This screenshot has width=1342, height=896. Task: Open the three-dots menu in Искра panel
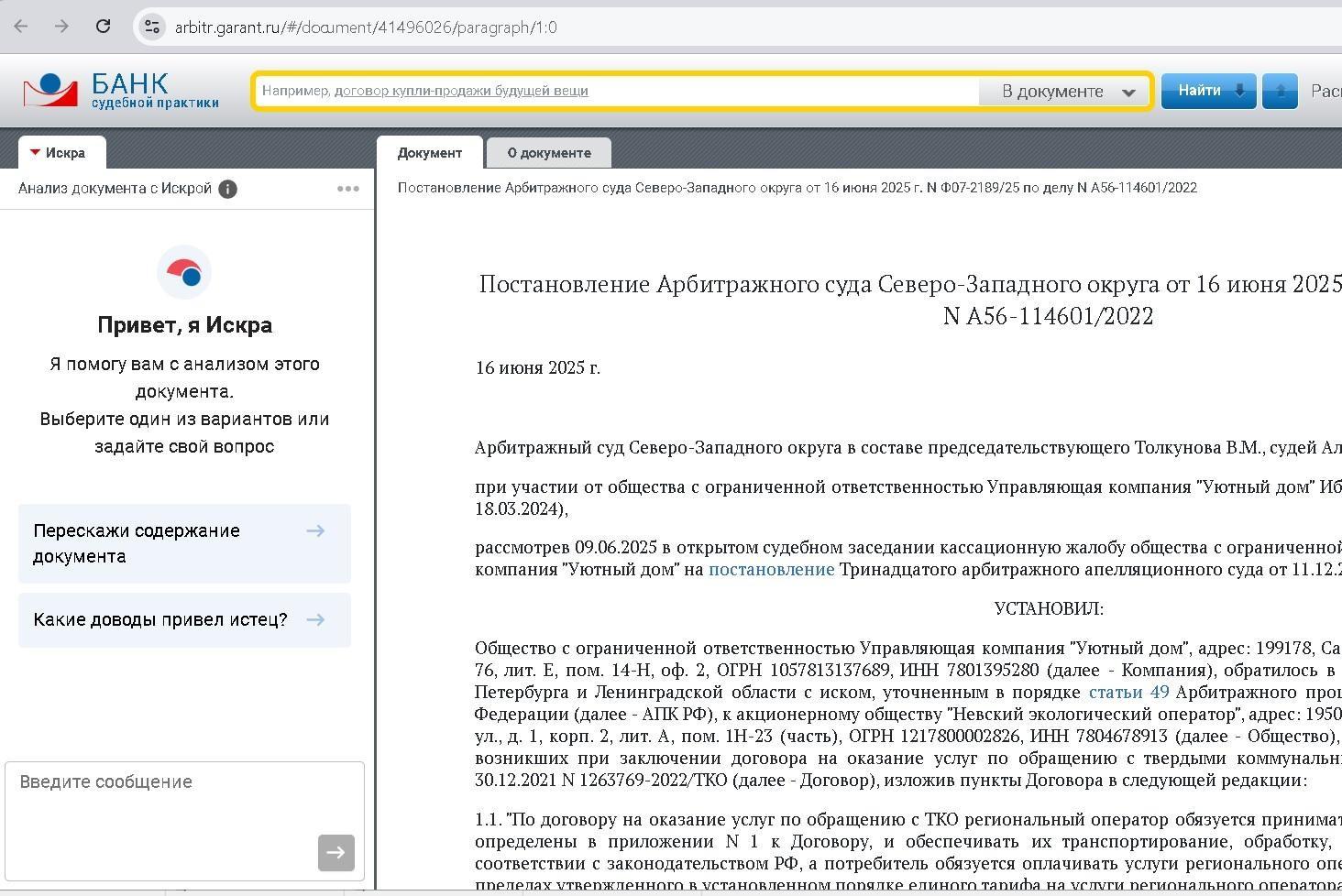tap(347, 189)
